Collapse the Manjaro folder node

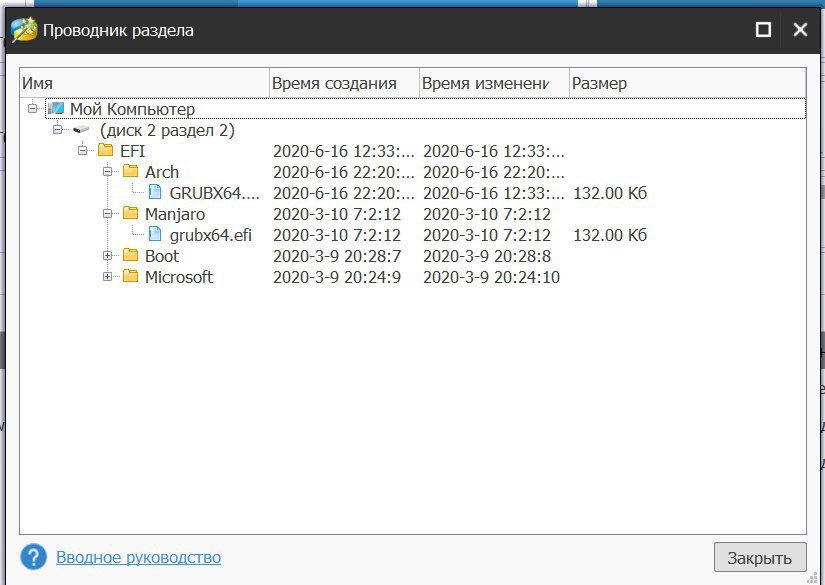click(x=107, y=214)
